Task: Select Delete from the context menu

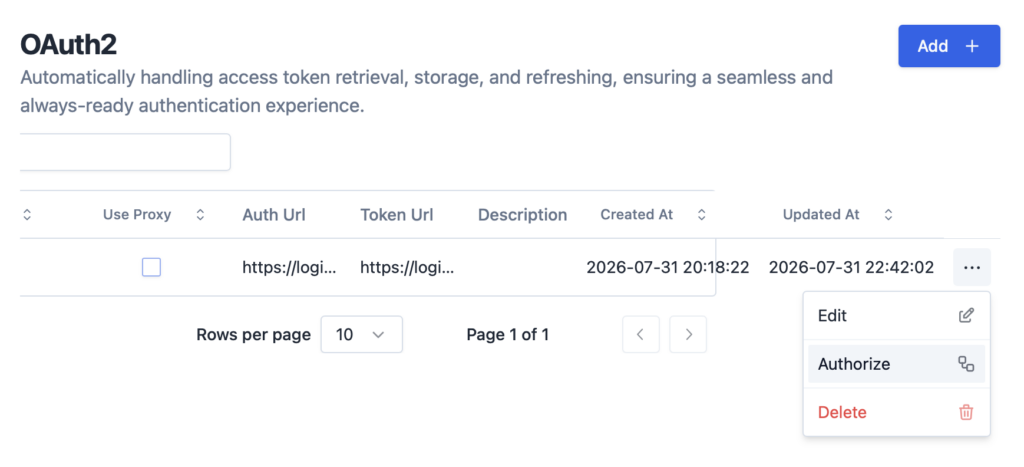Action: point(896,412)
